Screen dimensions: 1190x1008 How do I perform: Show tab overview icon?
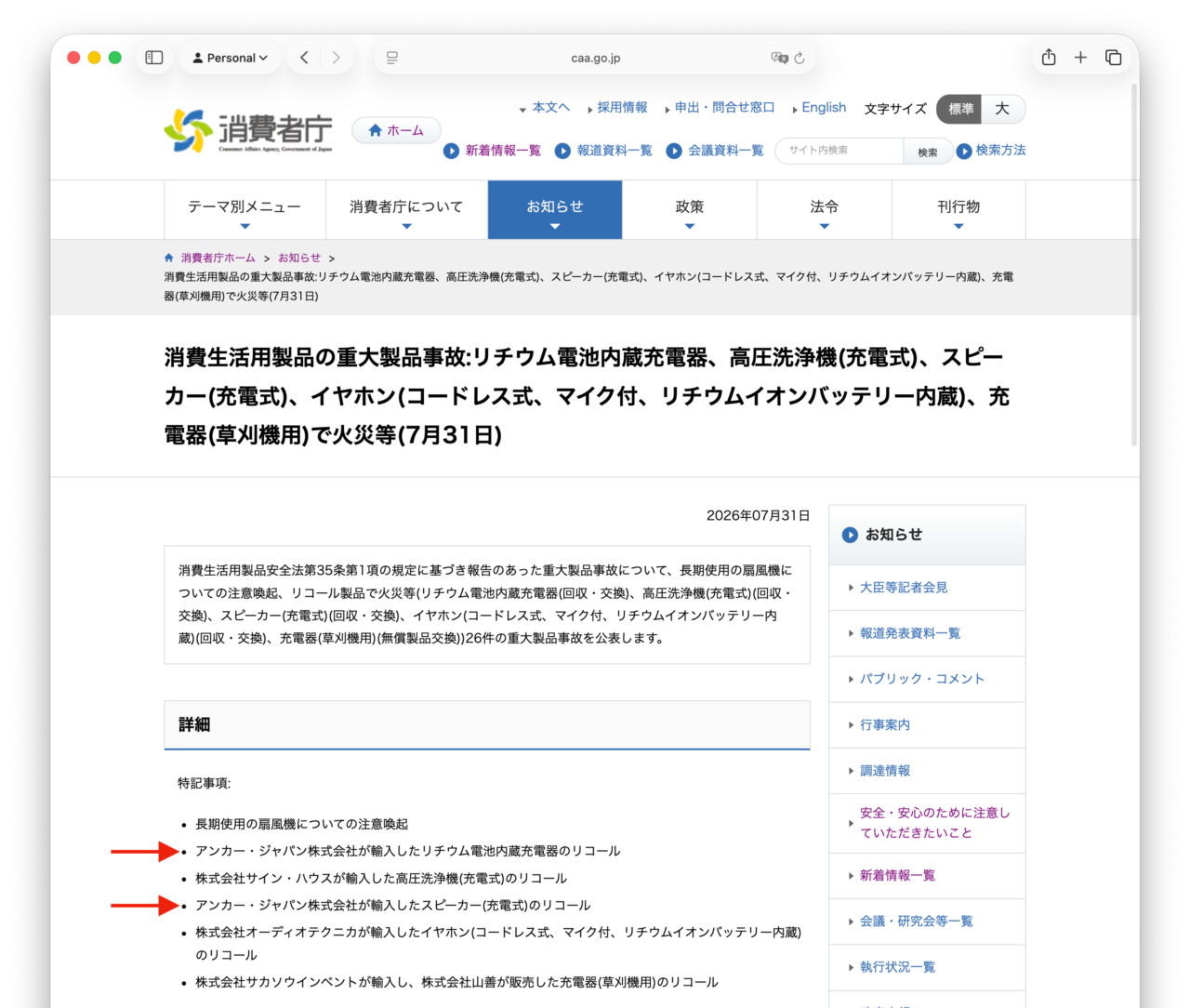[x=1113, y=58]
